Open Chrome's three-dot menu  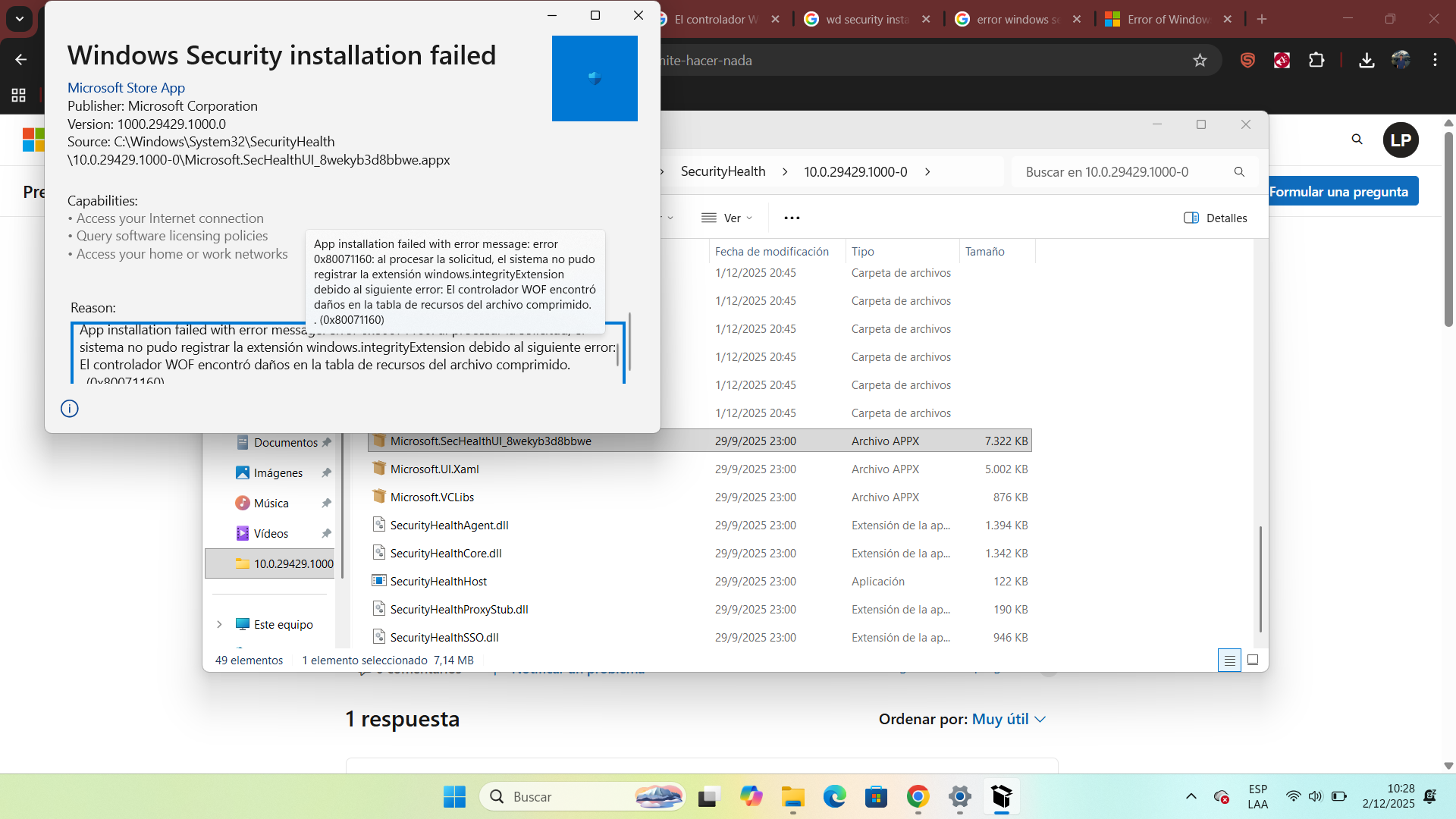click(x=1435, y=61)
